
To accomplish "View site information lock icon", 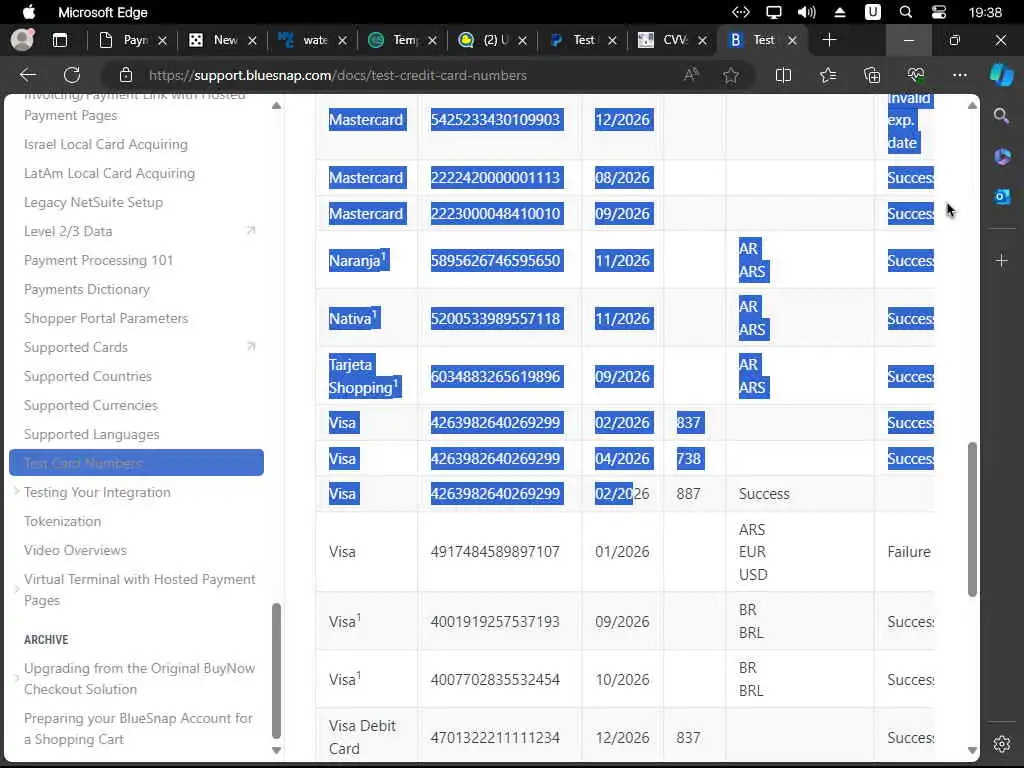I will [125, 75].
